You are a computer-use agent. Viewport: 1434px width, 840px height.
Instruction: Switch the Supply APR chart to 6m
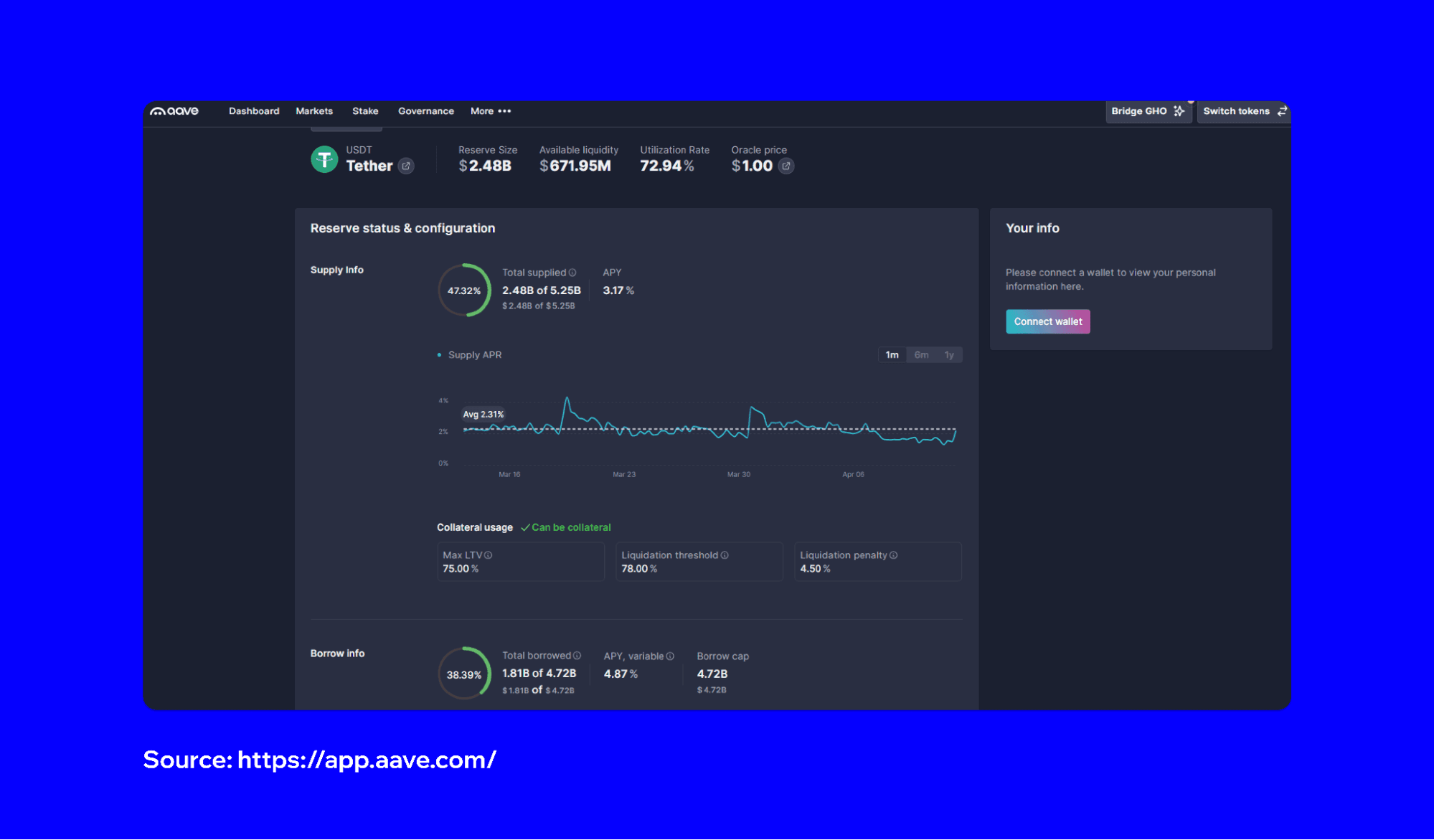(920, 354)
